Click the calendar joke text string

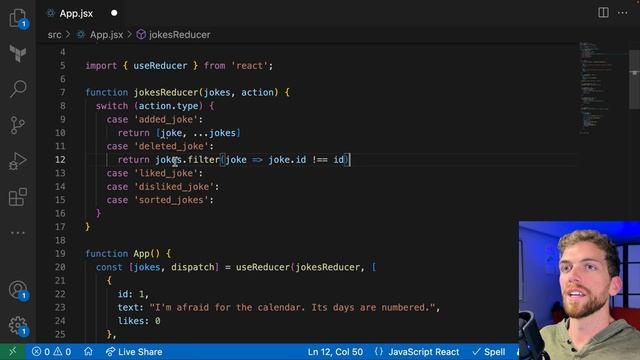pyautogui.click(x=292, y=307)
